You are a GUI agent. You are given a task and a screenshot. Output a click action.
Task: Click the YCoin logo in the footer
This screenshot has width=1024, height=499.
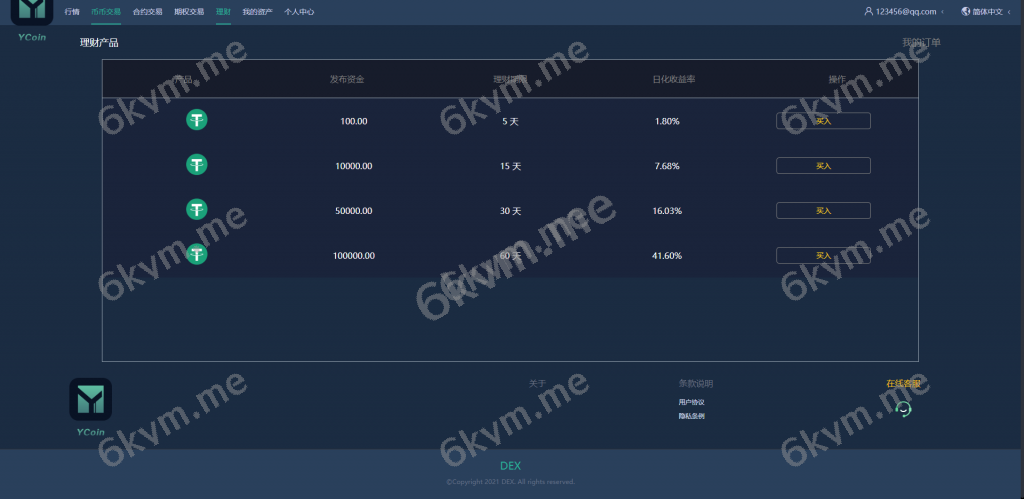pos(90,400)
